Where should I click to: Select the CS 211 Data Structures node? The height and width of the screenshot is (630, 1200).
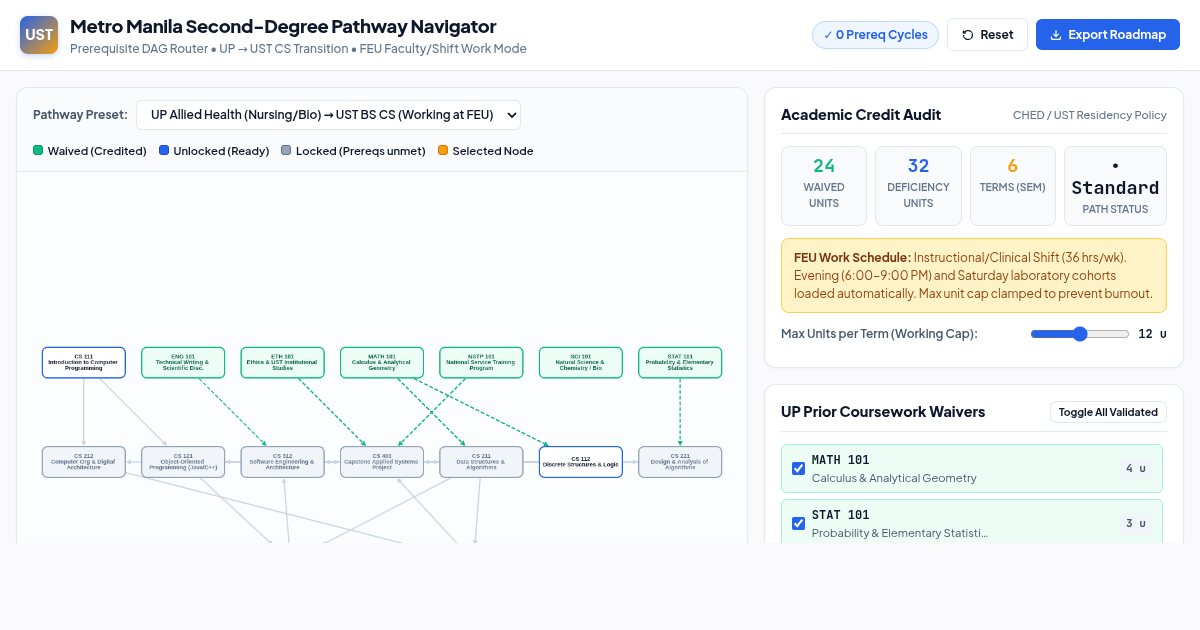click(482, 462)
